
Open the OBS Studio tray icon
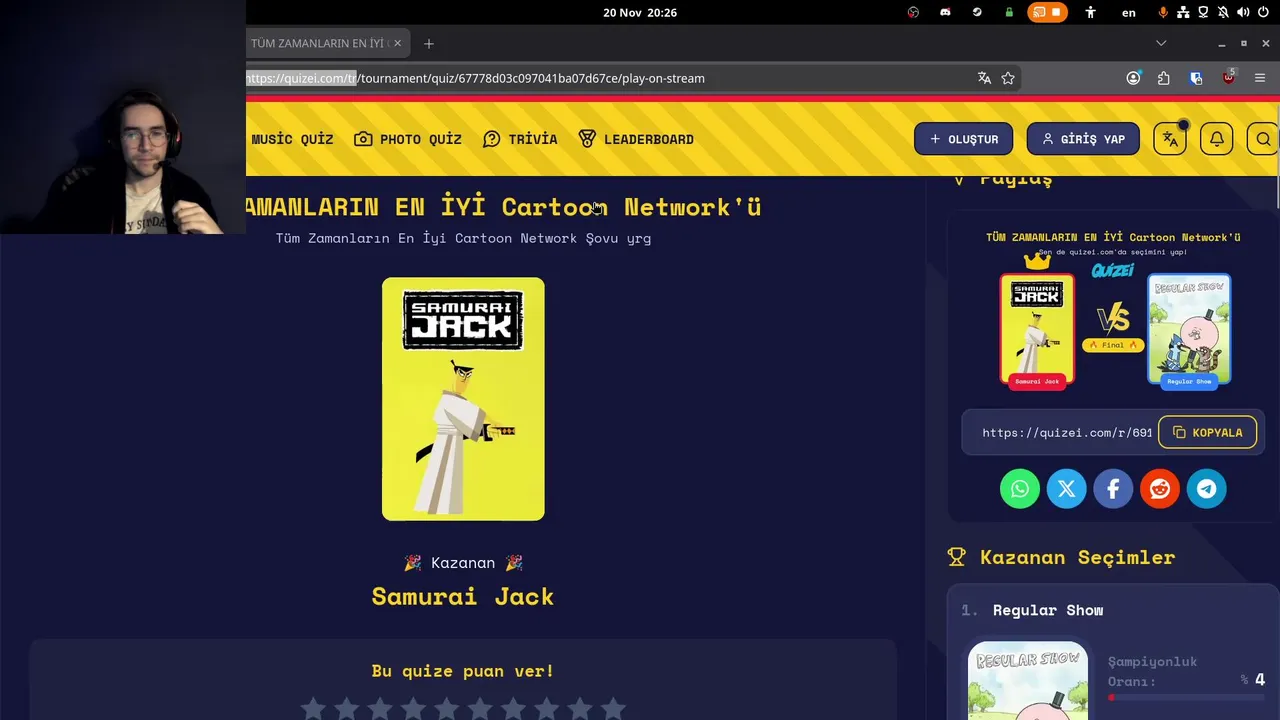[x=913, y=12]
